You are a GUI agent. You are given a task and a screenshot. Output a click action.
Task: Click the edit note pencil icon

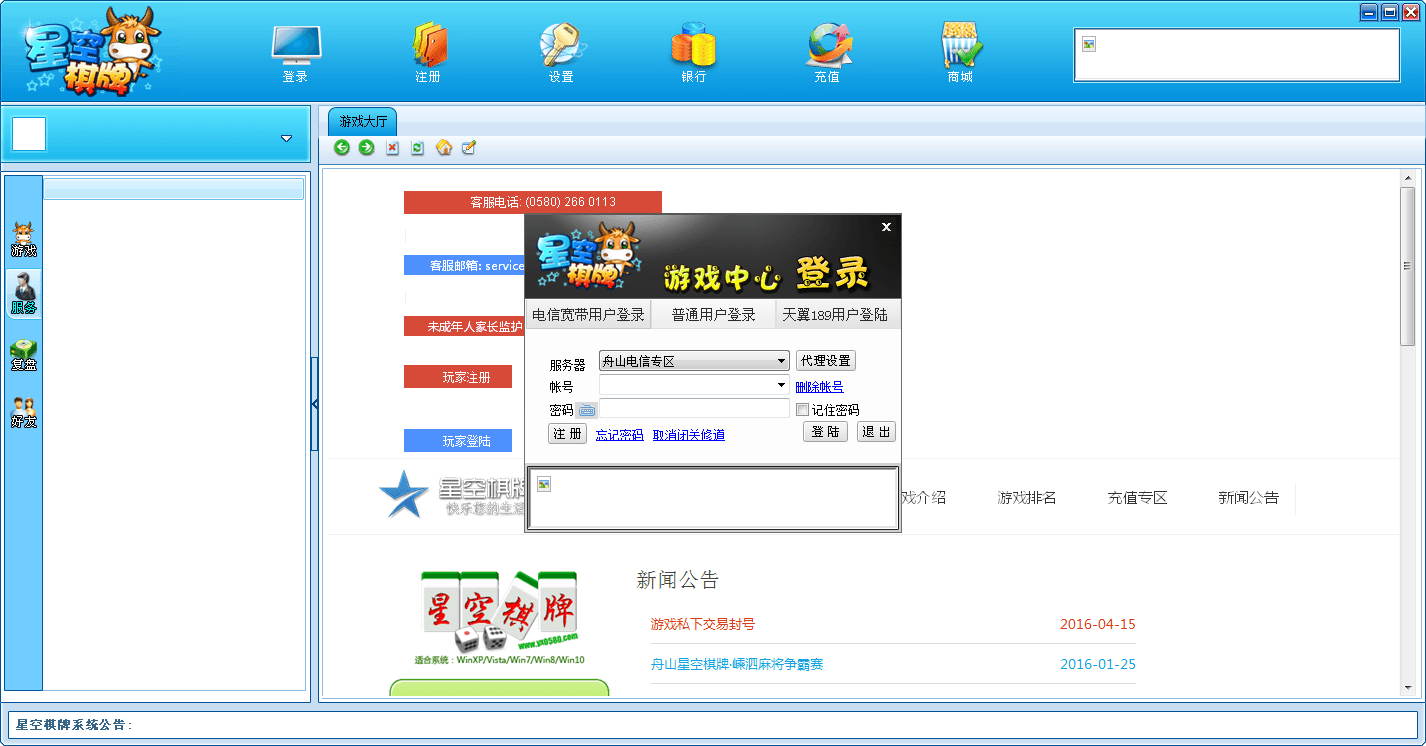[469, 148]
